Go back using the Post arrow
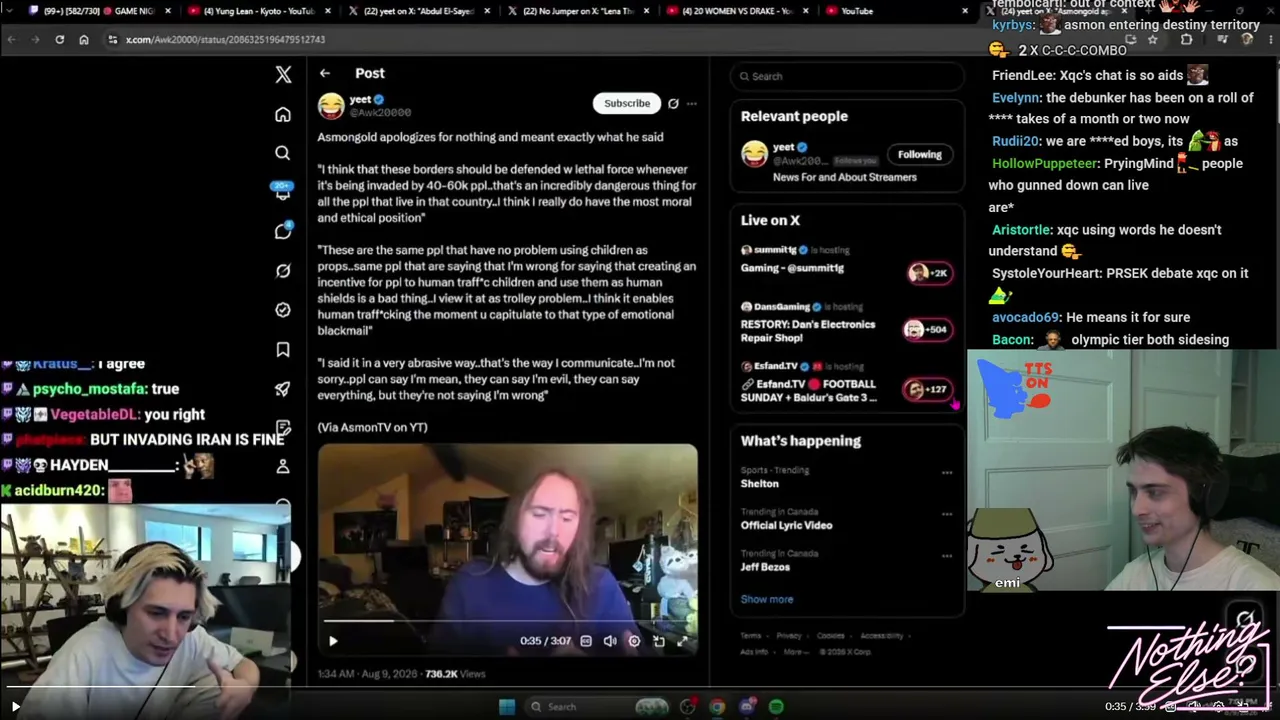 325,73
